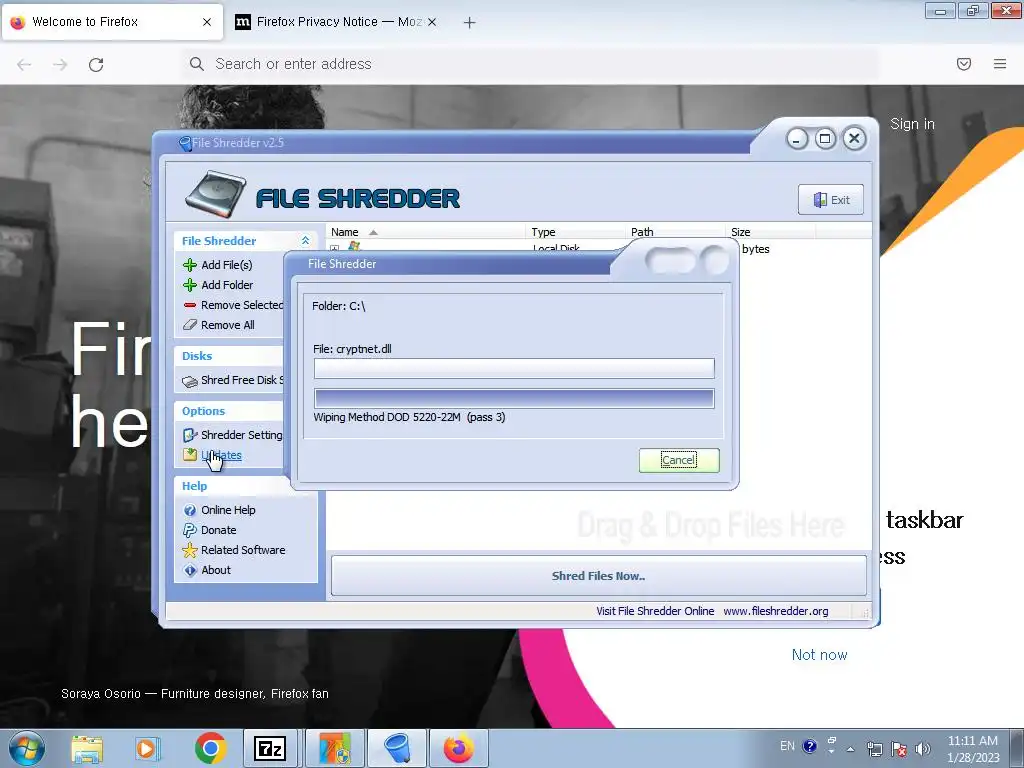The image size is (1024, 768).
Task: Click the Online Help link
Action: point(228,511)
